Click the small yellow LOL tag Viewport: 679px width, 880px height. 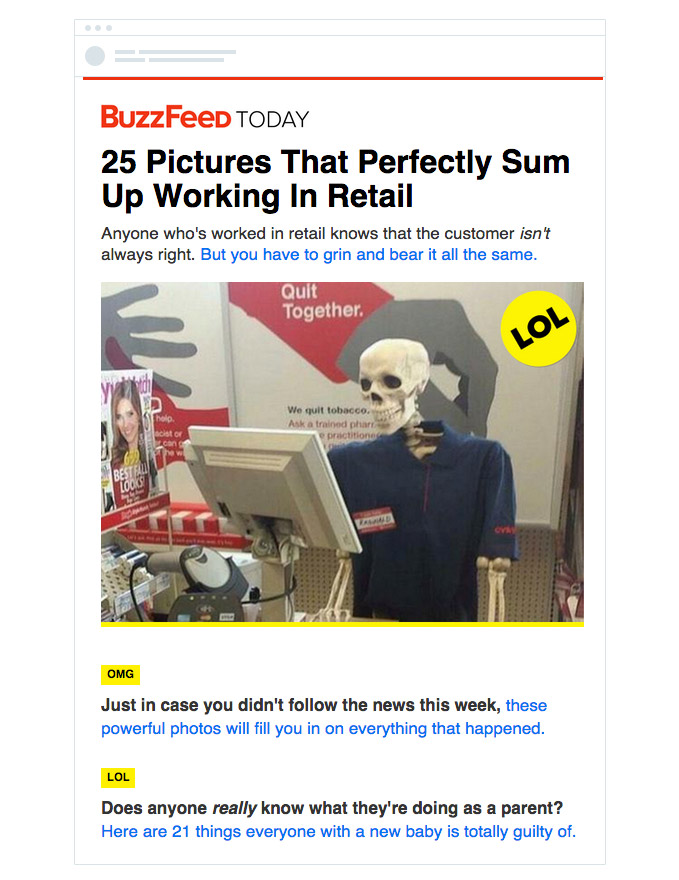pyautogui.click(x=118, y=777)
